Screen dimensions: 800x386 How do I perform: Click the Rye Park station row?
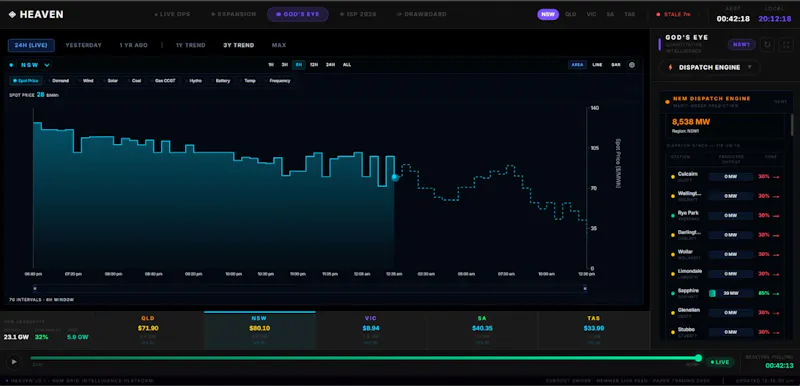pos(726,215)
